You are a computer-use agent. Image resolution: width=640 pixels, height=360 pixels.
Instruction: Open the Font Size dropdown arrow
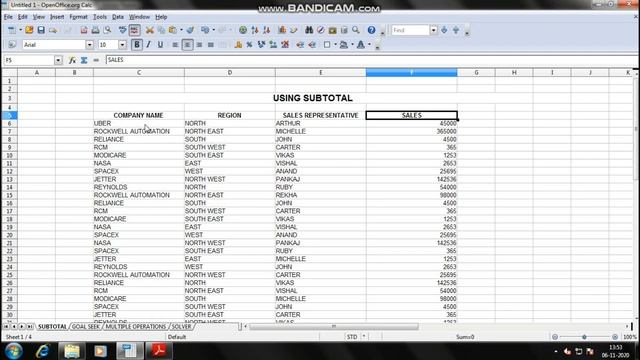pos(122,44)
